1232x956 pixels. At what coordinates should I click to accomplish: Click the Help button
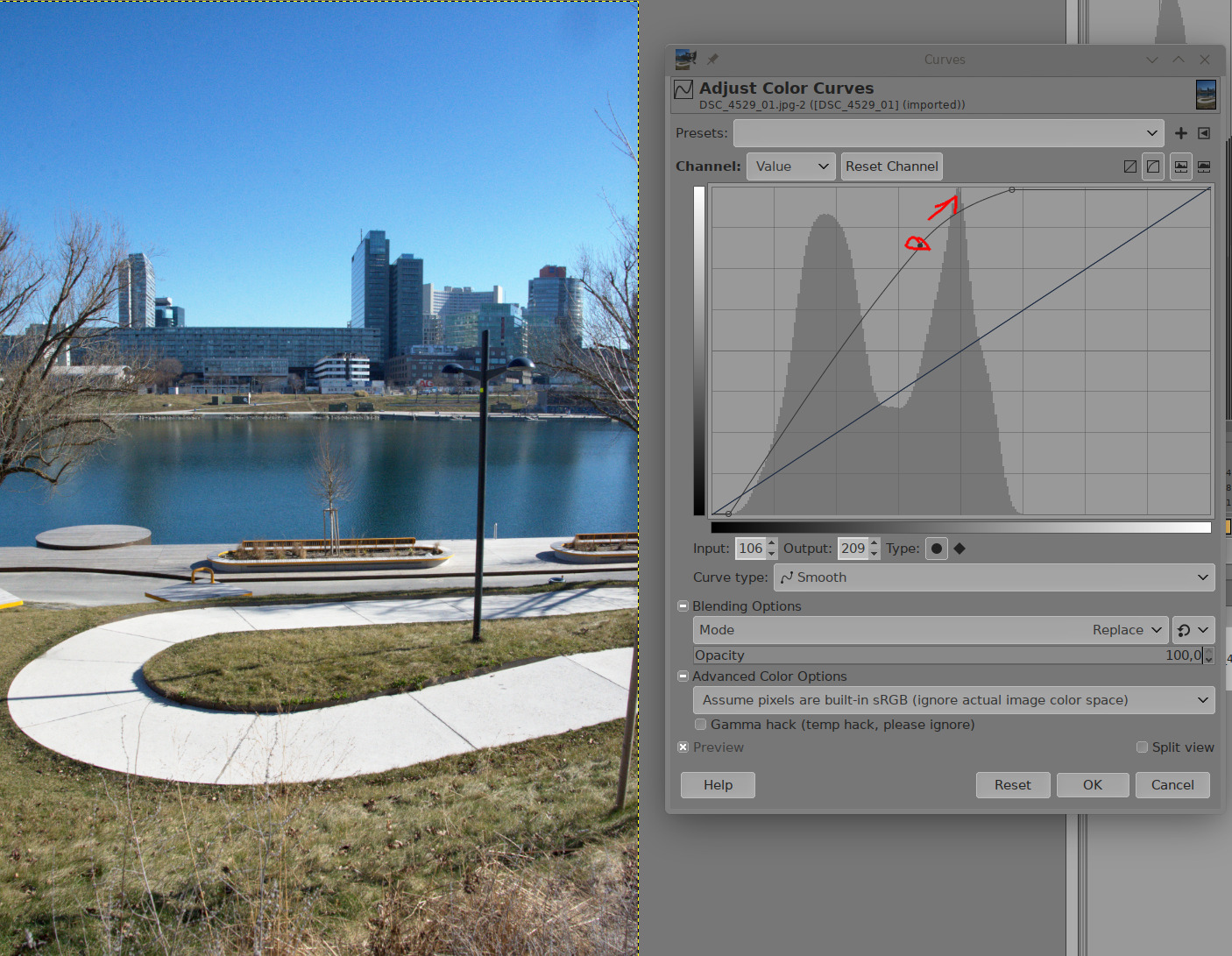[x=718, y=785]
